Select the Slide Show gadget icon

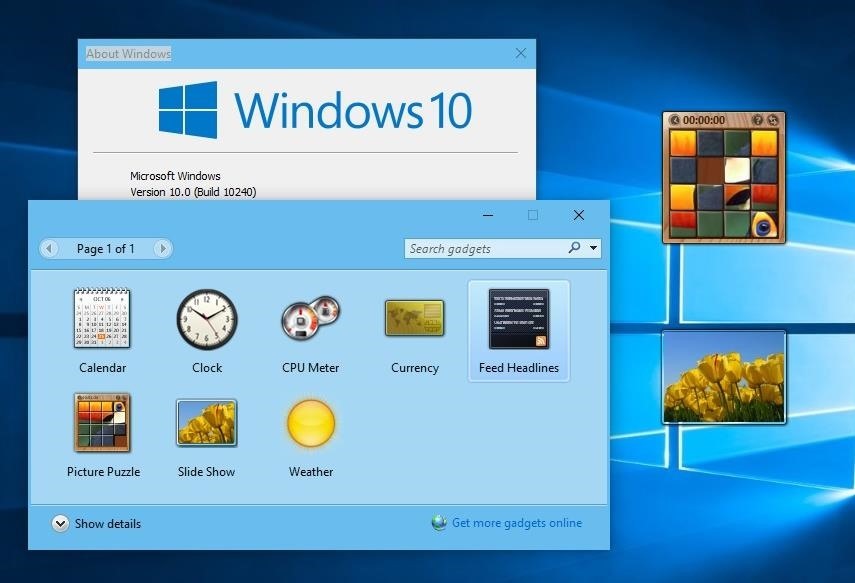[207, 423]
